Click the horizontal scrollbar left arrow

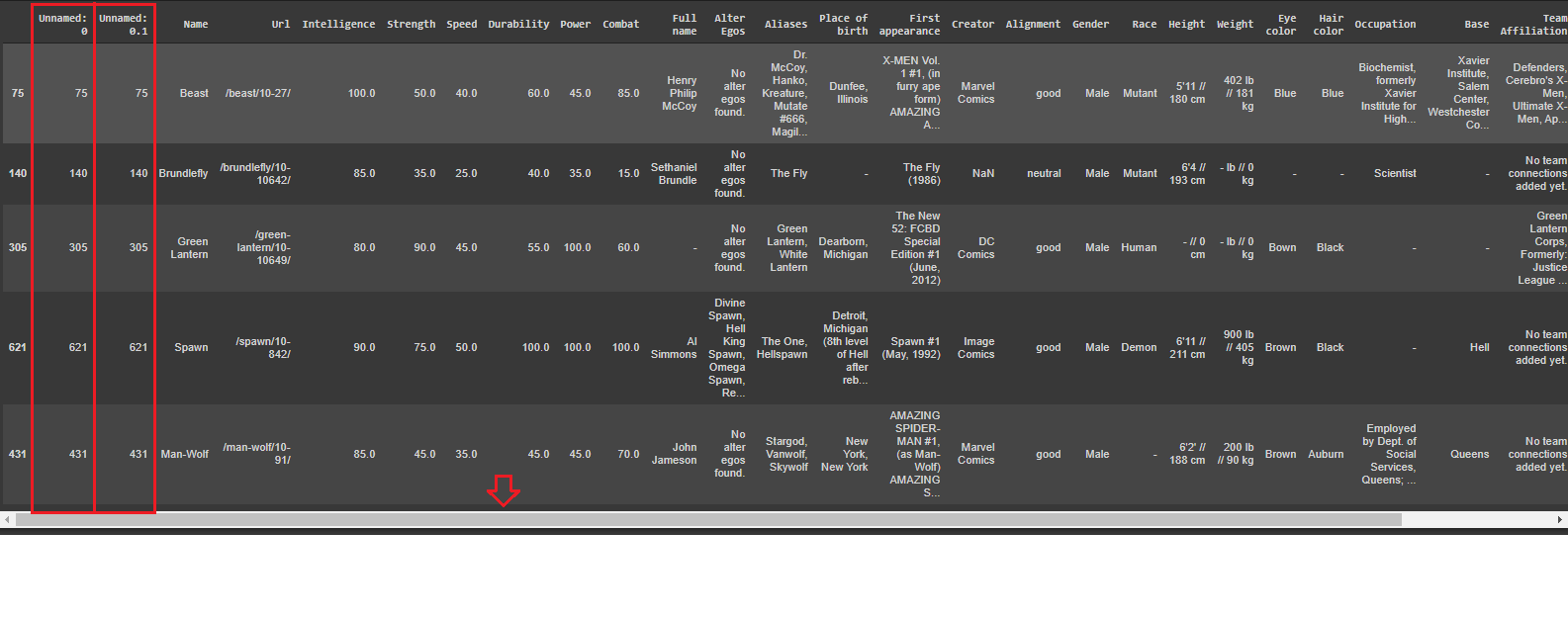point(7,519)
